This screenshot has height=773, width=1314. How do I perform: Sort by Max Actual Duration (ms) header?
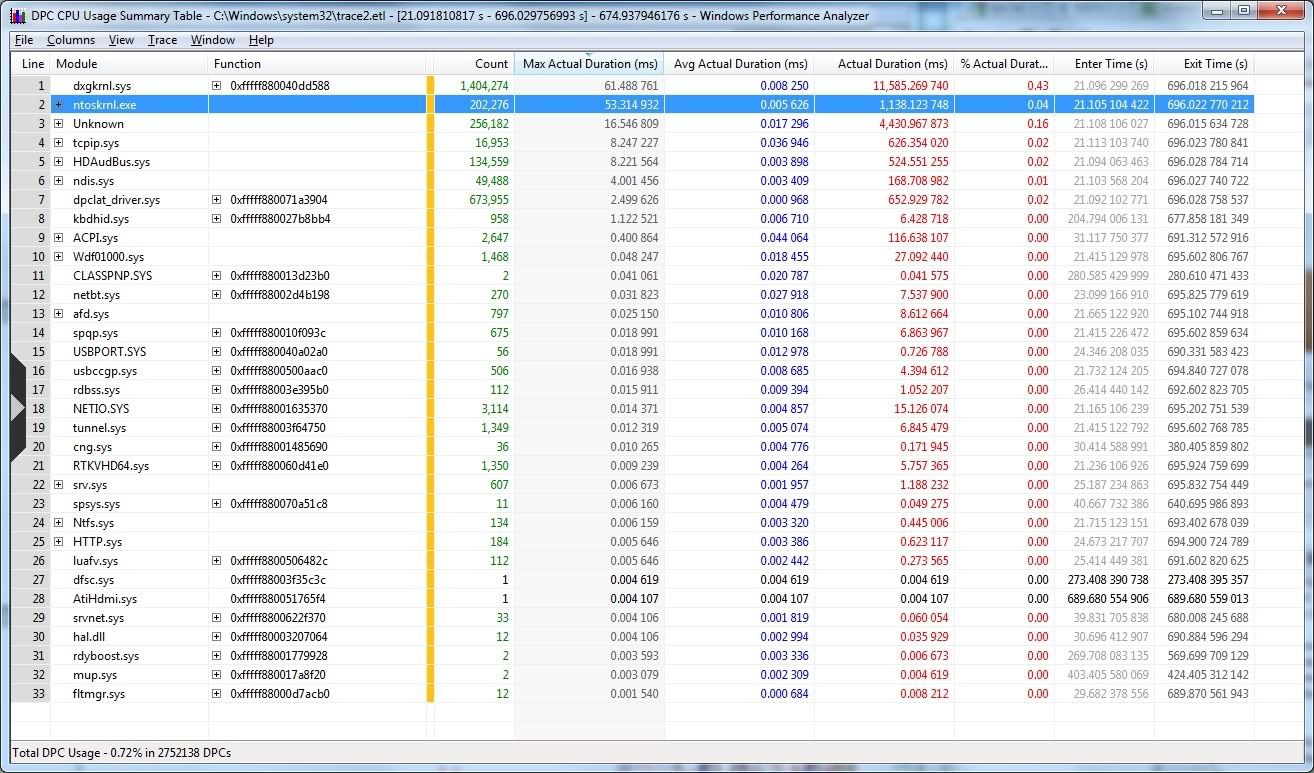(589, 64)
